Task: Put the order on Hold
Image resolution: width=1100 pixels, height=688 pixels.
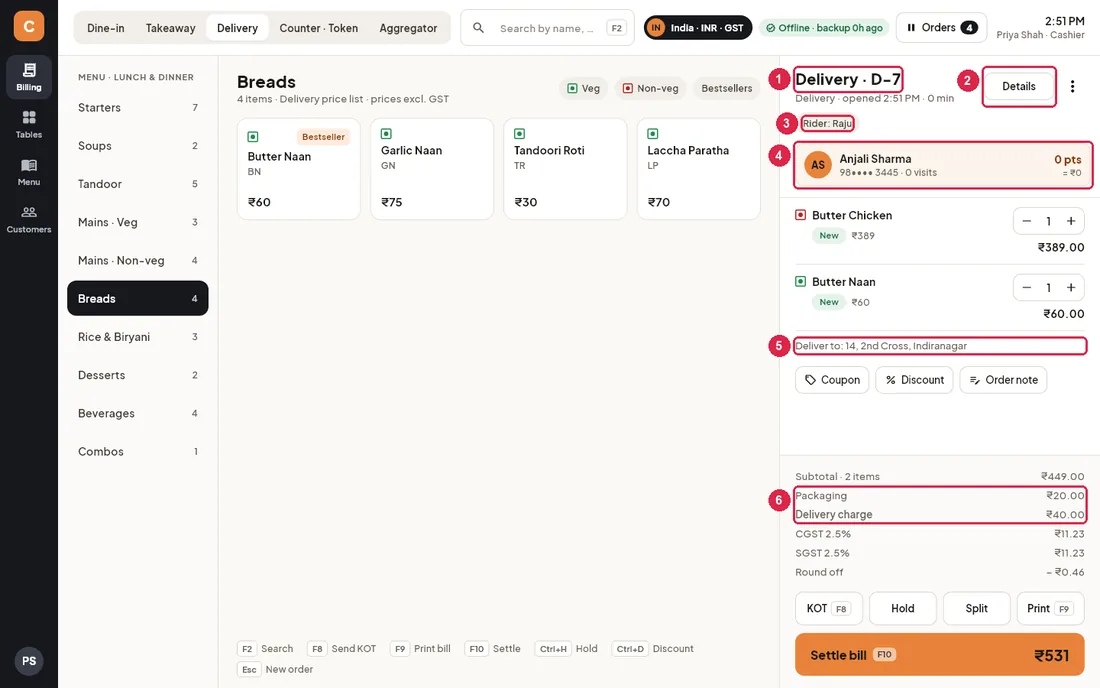Action: coord(903,609)
